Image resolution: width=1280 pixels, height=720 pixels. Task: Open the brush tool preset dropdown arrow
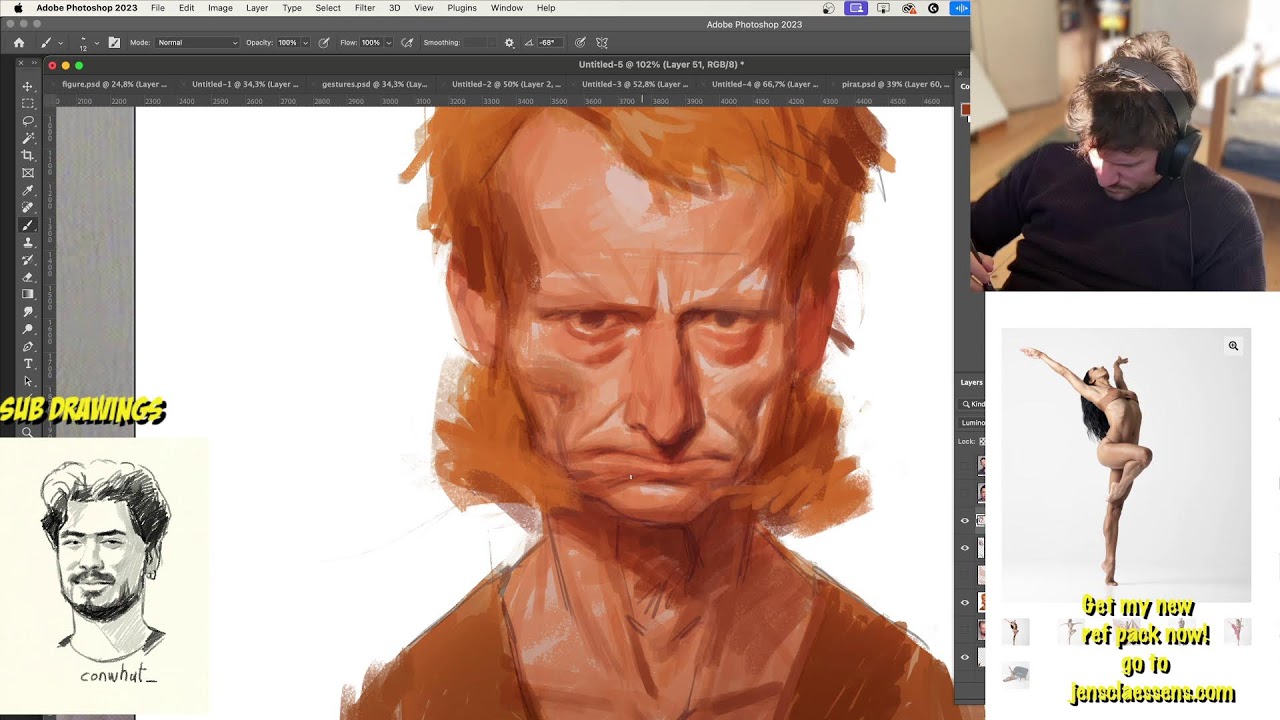61,43
